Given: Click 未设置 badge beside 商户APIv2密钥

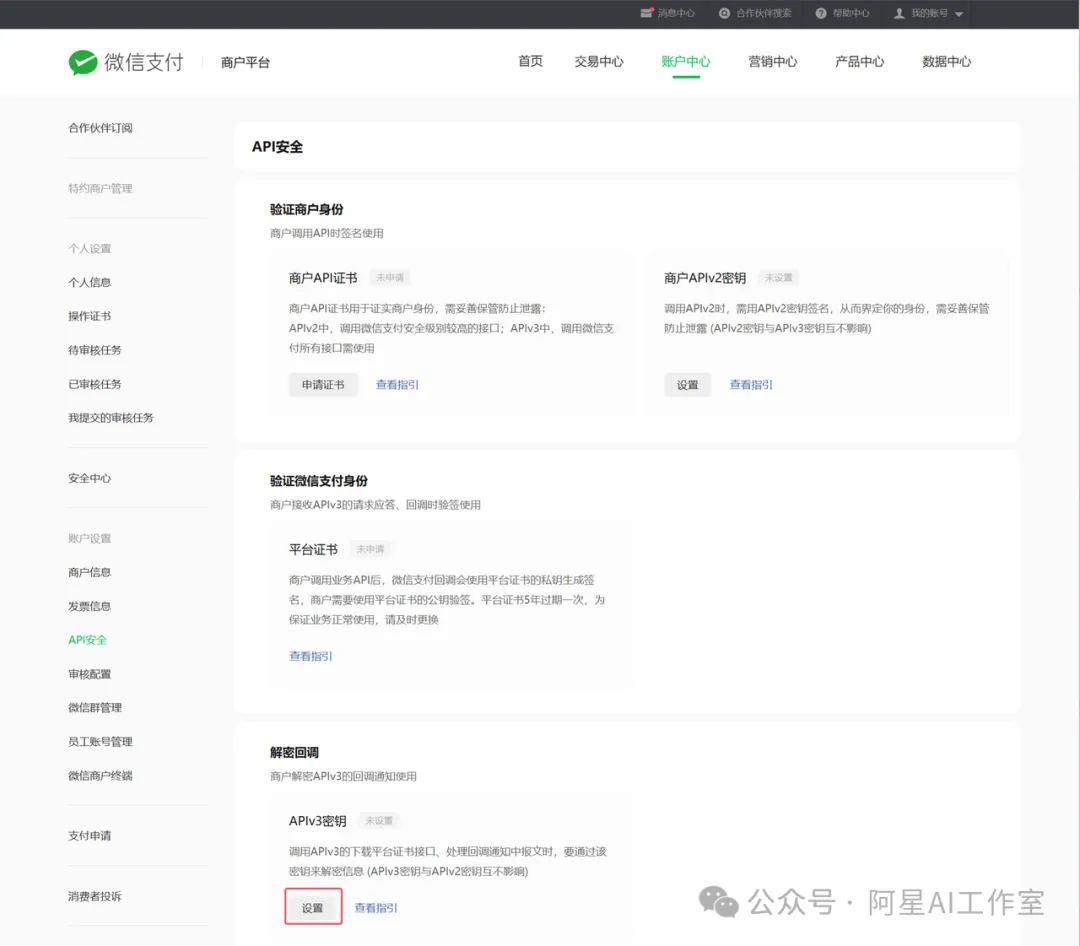Looking at the screenshot, I should click(x=778, y=278).
